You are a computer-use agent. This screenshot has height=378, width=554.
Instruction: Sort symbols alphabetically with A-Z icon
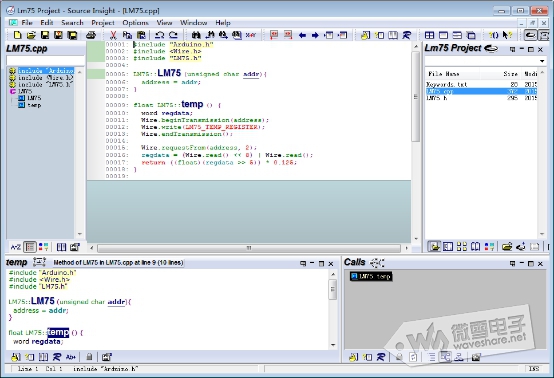click(x=16, y=247)
